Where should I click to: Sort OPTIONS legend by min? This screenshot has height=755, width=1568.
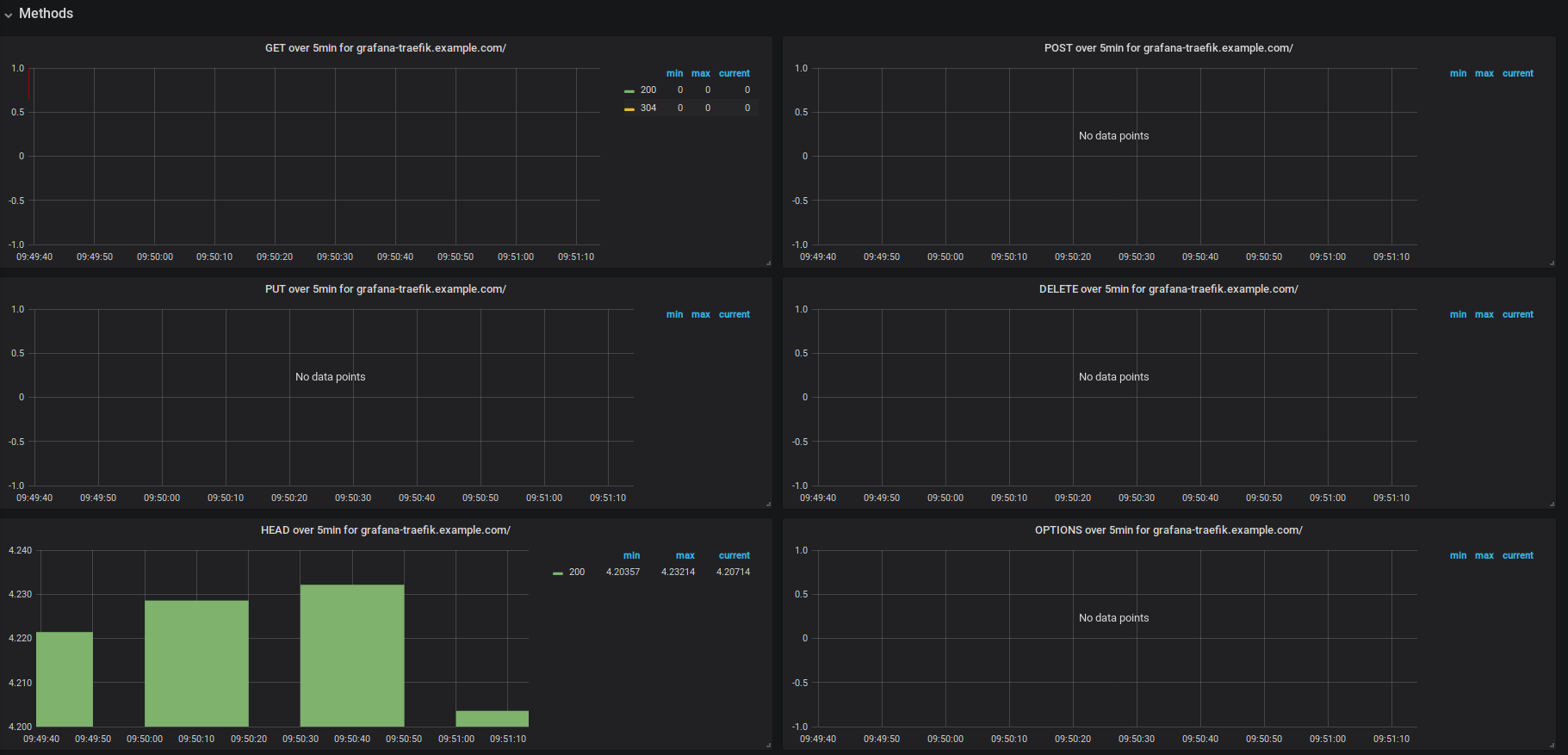pyautogui.click(x=1458, y=556)
